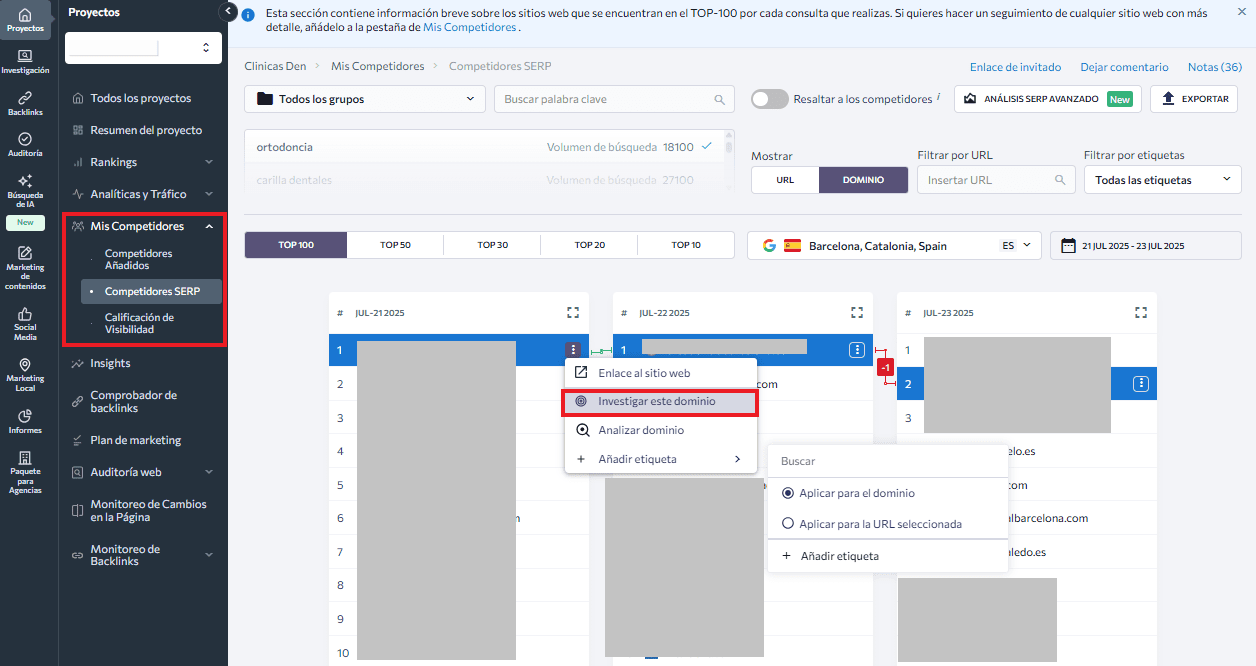Viewport: 1256px width, 666px height.
Task: Click the calendar icon in date range
Action: tap(1068, 245)
